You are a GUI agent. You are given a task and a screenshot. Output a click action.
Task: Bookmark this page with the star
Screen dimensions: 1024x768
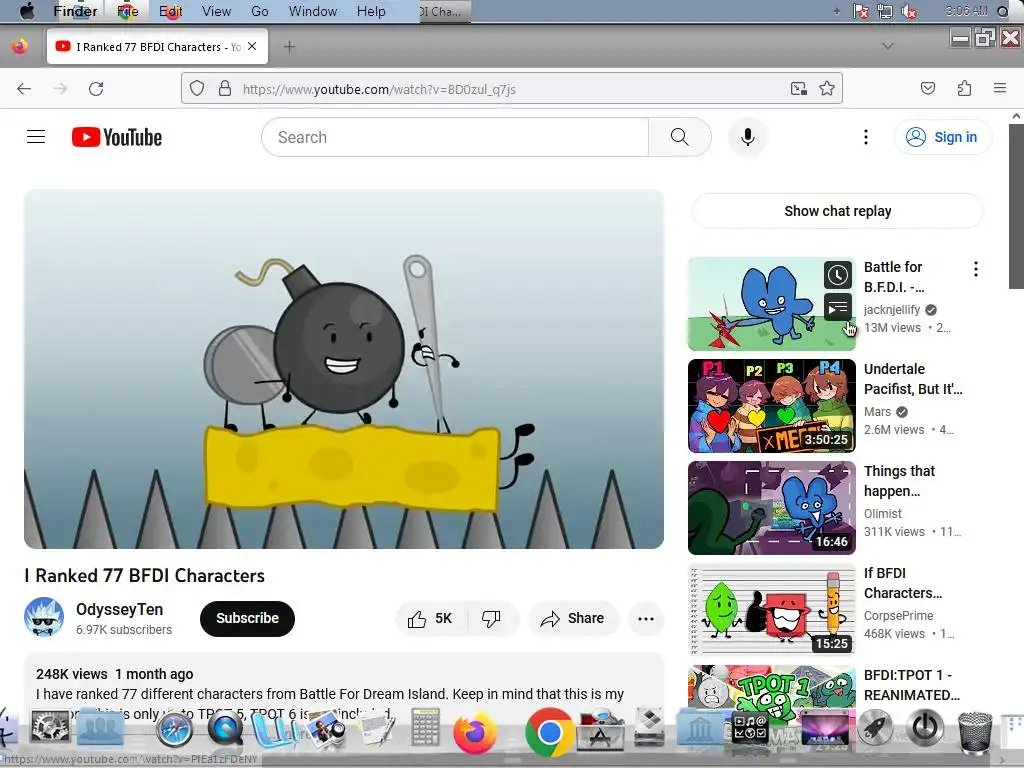point(827,88)
